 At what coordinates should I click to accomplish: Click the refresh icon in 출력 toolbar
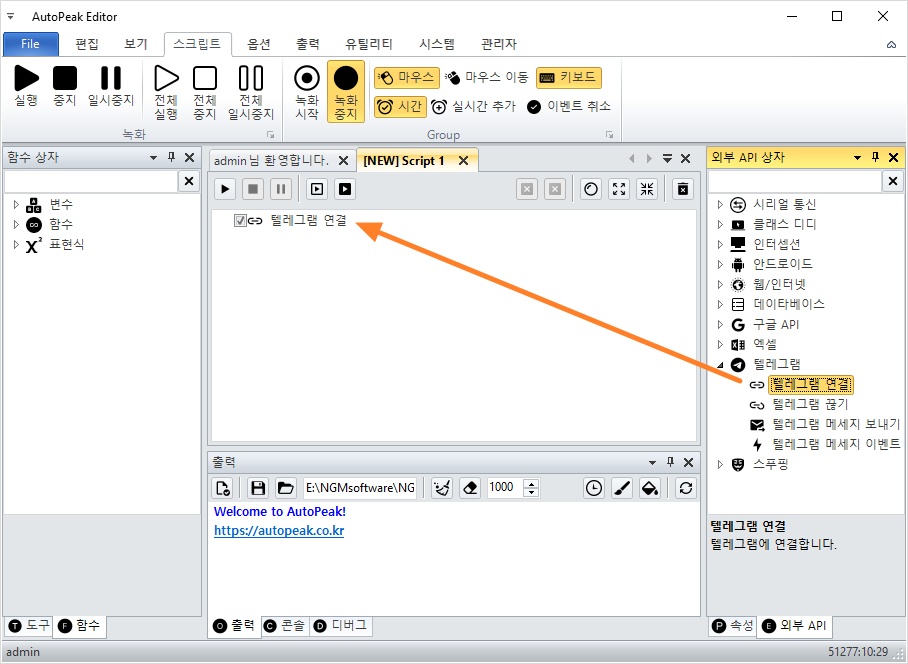pos(686,488)
